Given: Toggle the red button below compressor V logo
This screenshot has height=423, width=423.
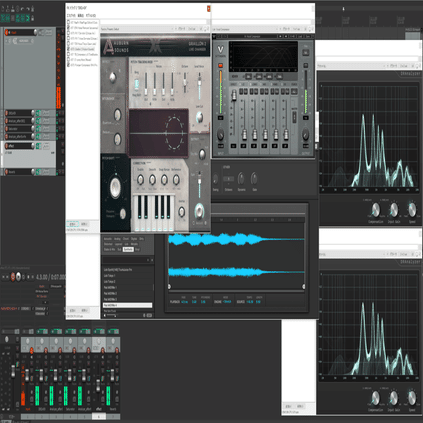Looking at the screenshot, I should tap(220, 66).
